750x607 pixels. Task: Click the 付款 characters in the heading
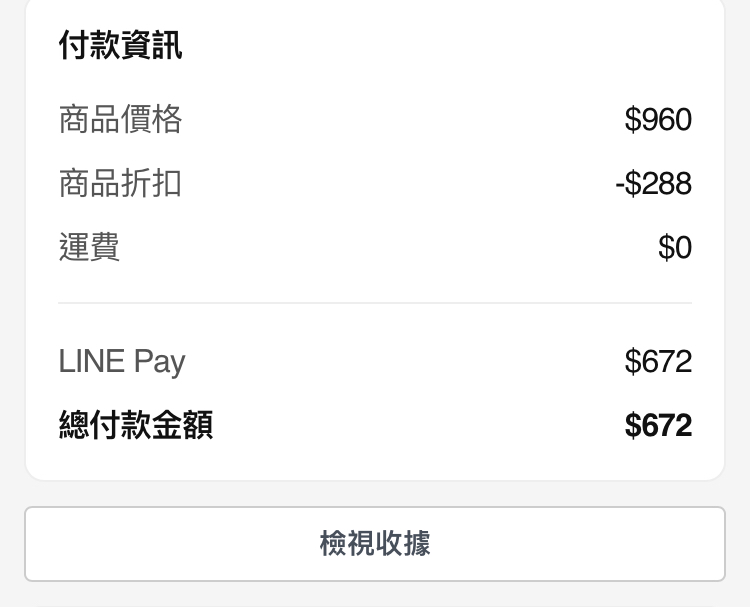click(x=90, y=46)
